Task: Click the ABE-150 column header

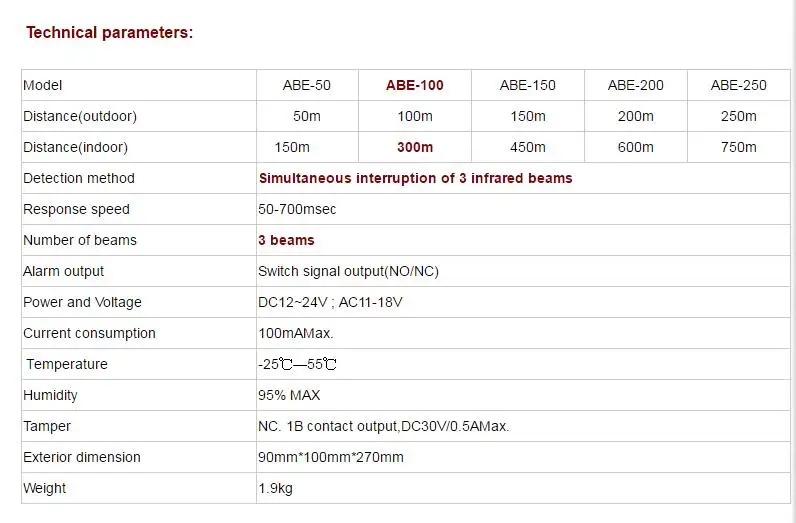Action: 527,85
